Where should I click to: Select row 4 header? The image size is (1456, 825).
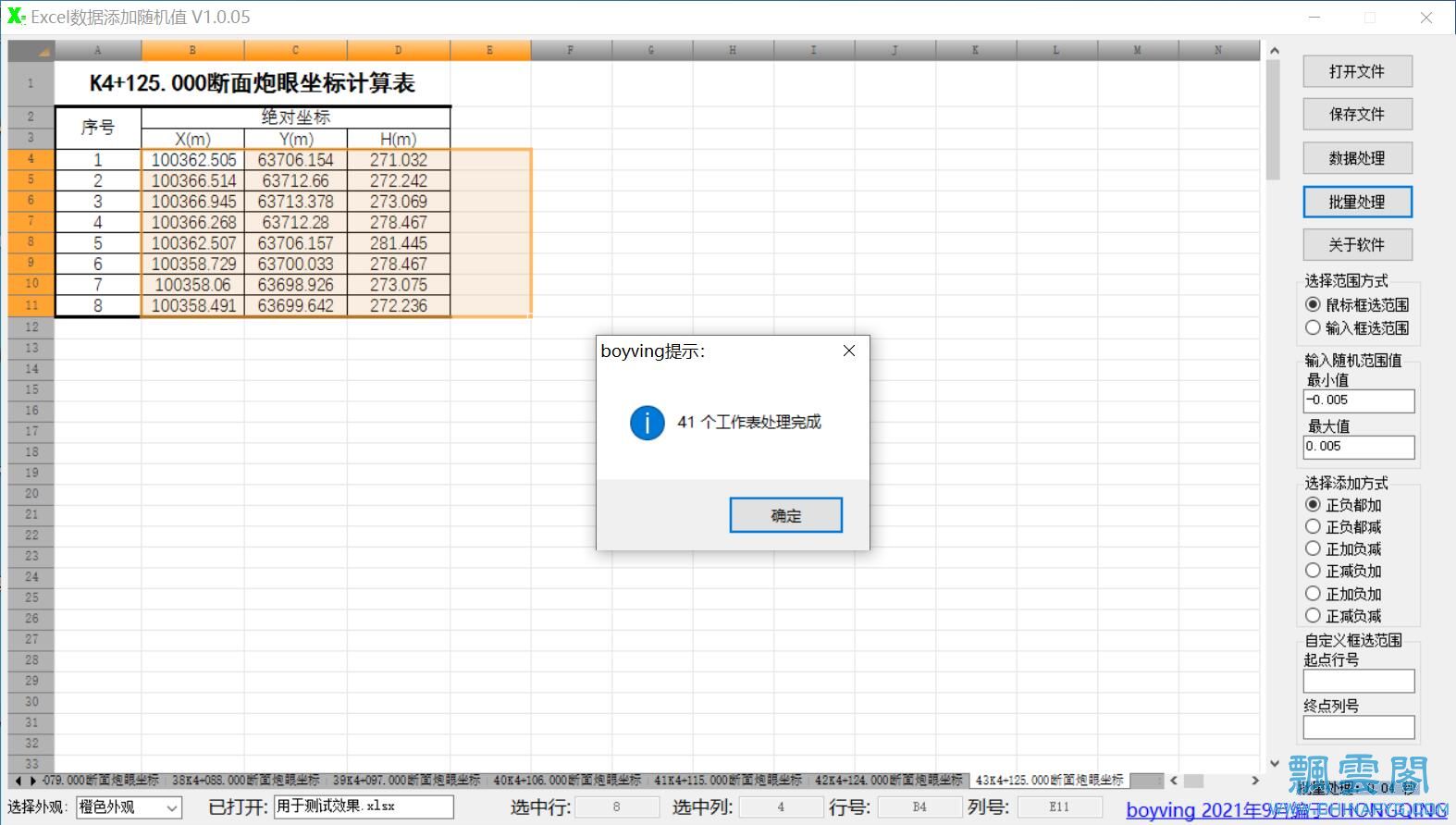[x=31, y=159]
